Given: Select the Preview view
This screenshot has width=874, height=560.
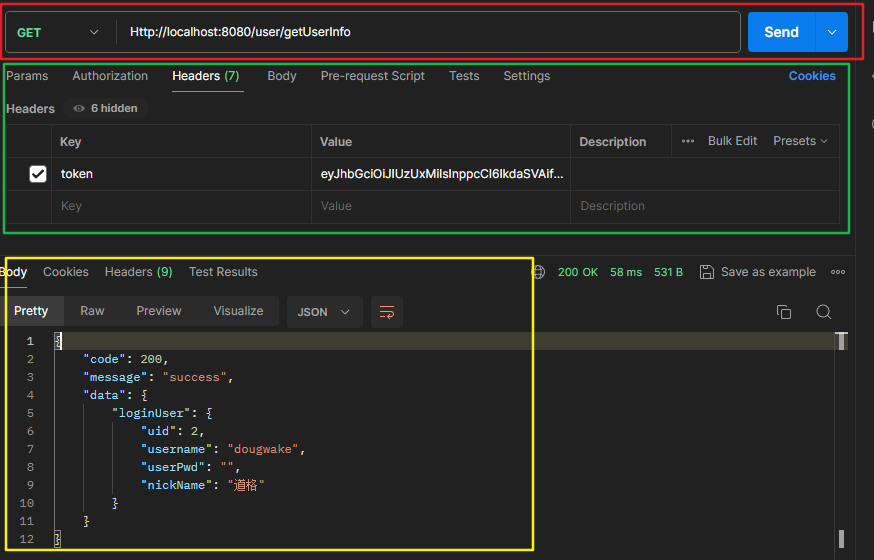Looking at the screenshot, I should point(159,311).
